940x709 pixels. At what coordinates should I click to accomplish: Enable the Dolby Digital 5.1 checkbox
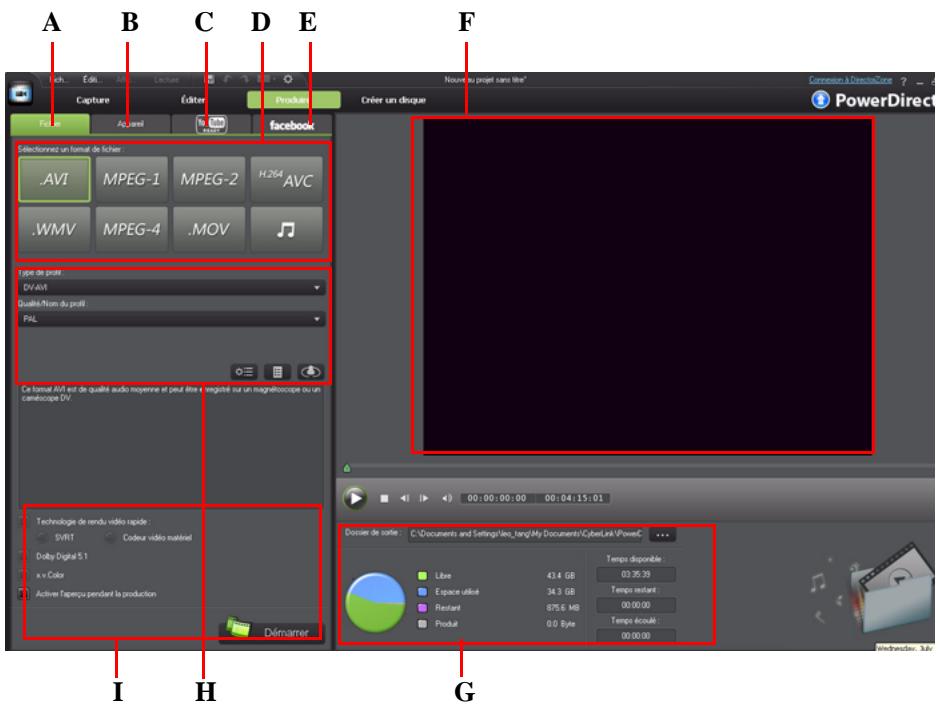23,556
